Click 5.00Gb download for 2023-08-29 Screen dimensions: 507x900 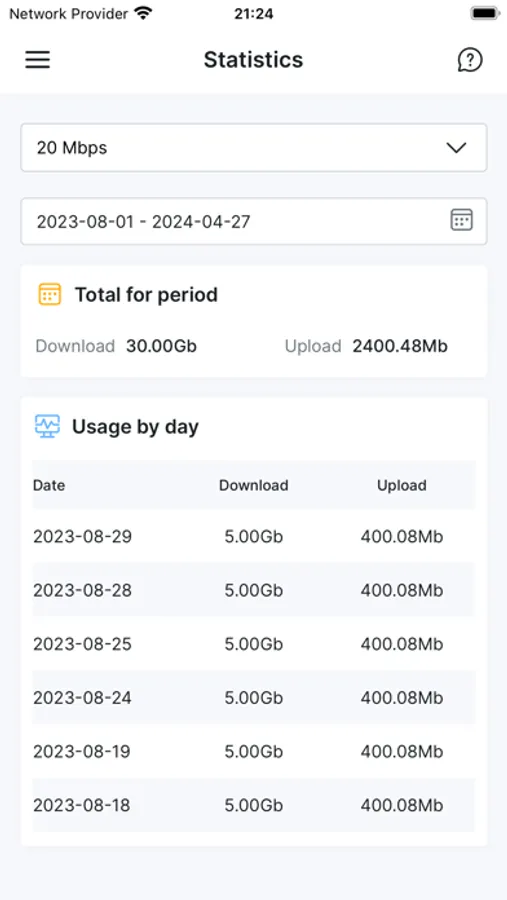pyautogui.click(x=254, y=537)
